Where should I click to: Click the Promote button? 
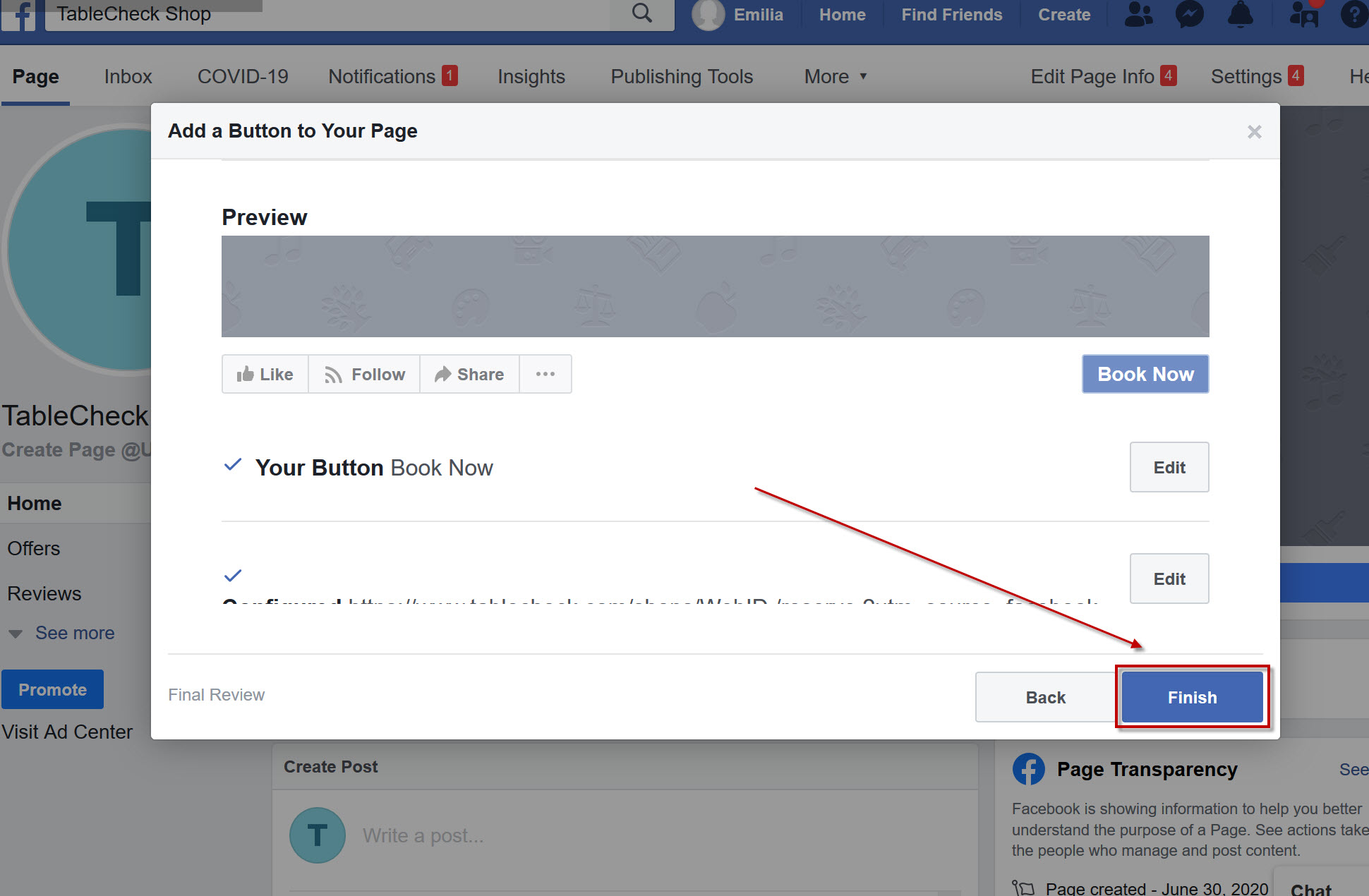52,689
